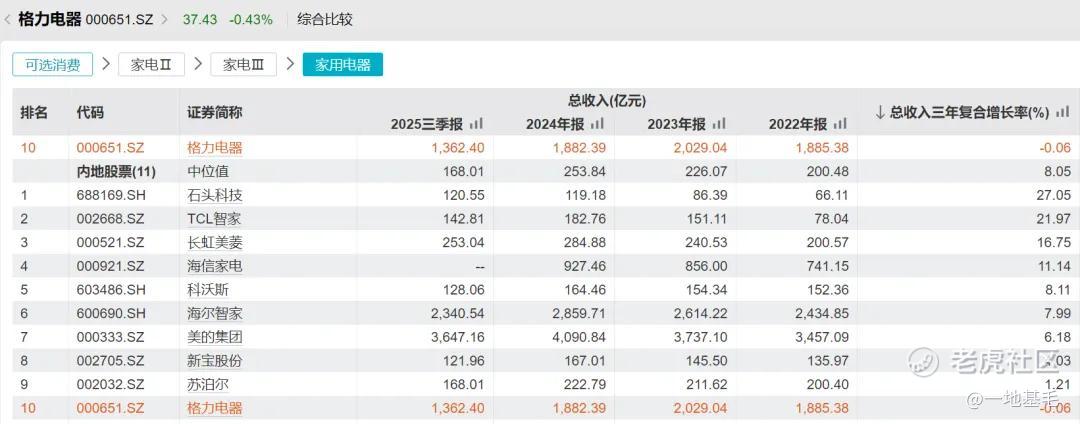The height and width of the screenshot is (424, 1080).
Task: Click the back arrow before 格力电器
Action: (x=7, y=19)
